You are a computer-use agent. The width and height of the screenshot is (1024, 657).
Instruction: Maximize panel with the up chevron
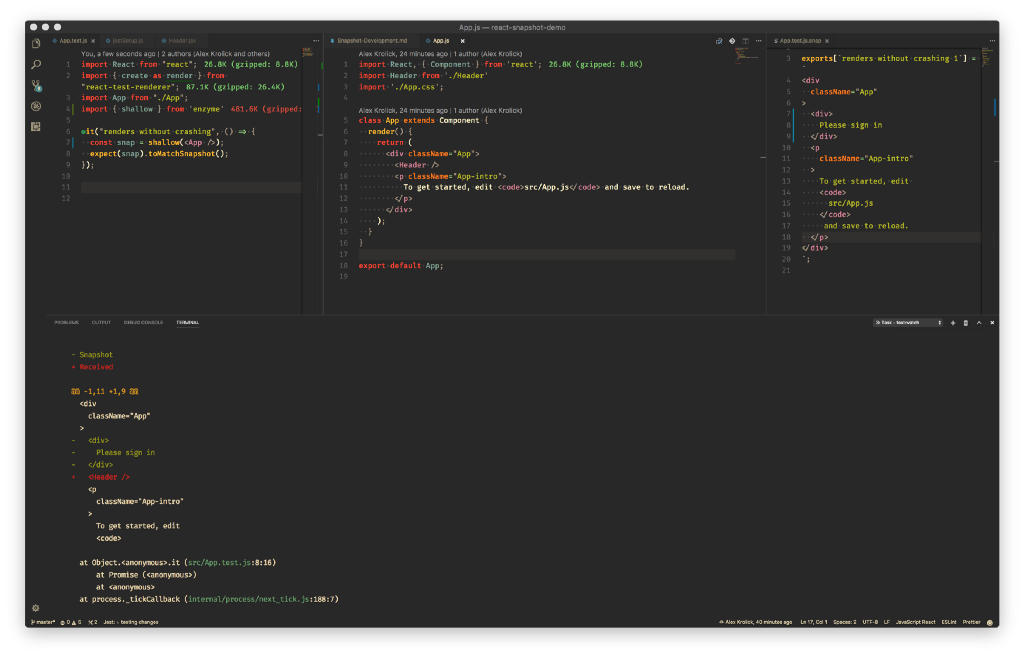978,323
